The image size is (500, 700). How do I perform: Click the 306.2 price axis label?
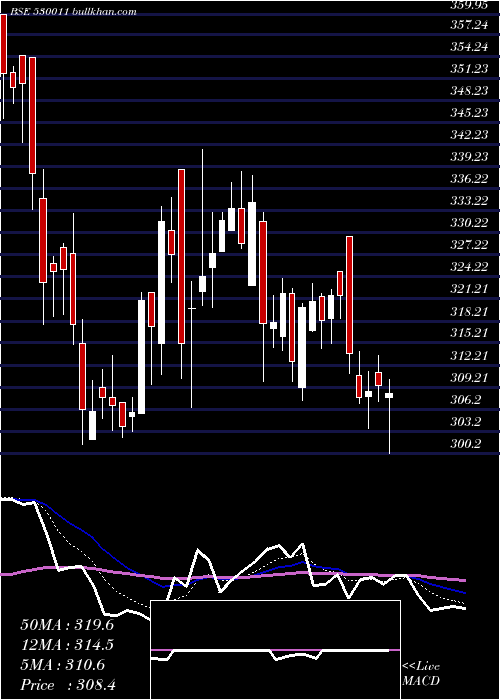click(466, 400)
